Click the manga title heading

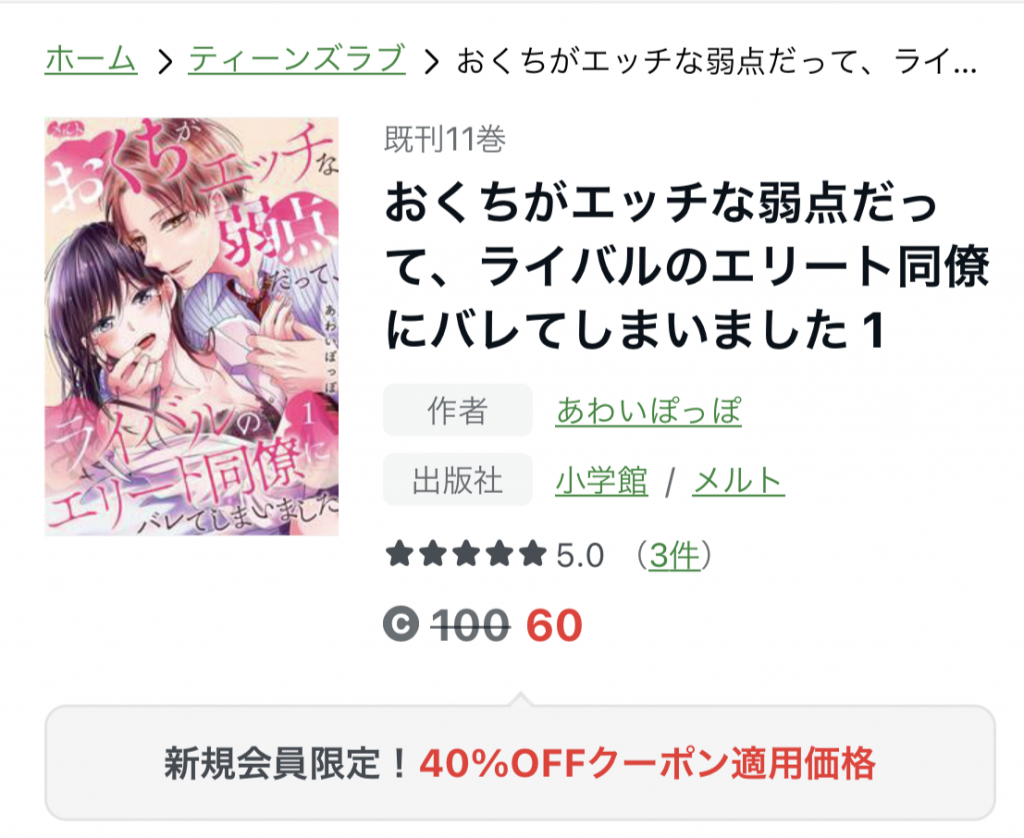[x=687, y=266]
